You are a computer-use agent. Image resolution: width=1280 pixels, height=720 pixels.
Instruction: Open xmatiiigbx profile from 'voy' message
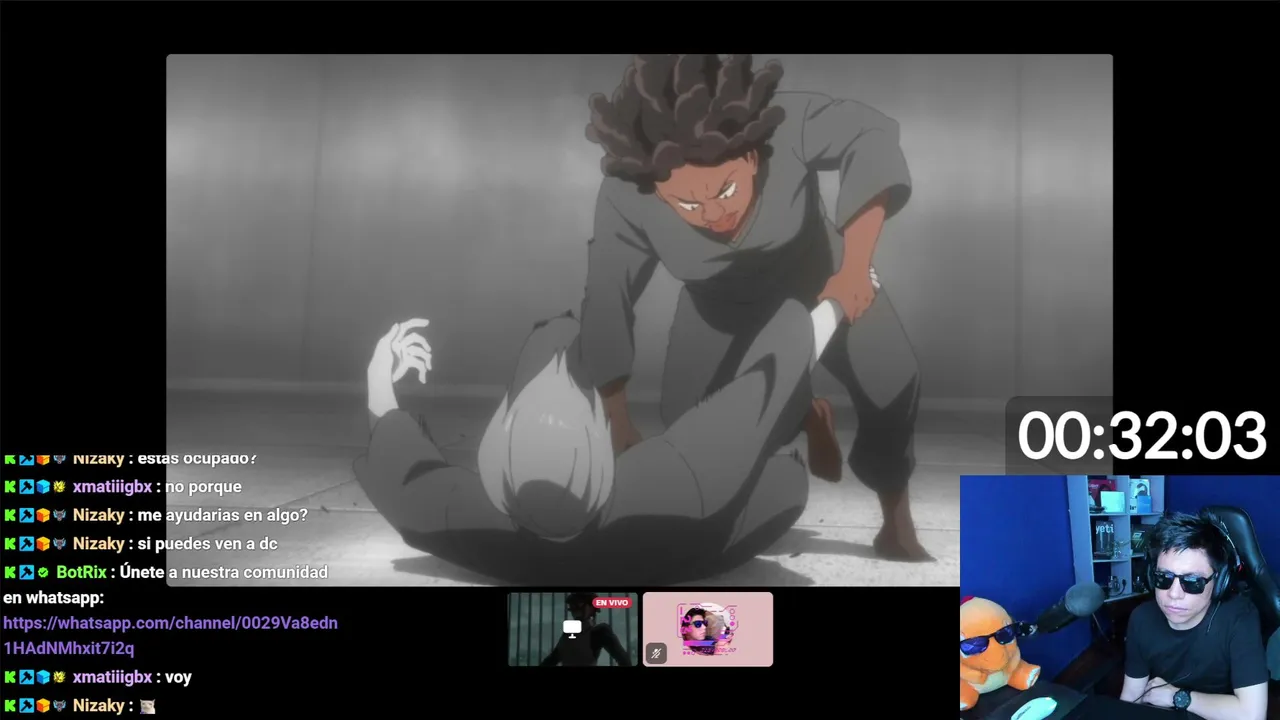(x=112, y=677)
